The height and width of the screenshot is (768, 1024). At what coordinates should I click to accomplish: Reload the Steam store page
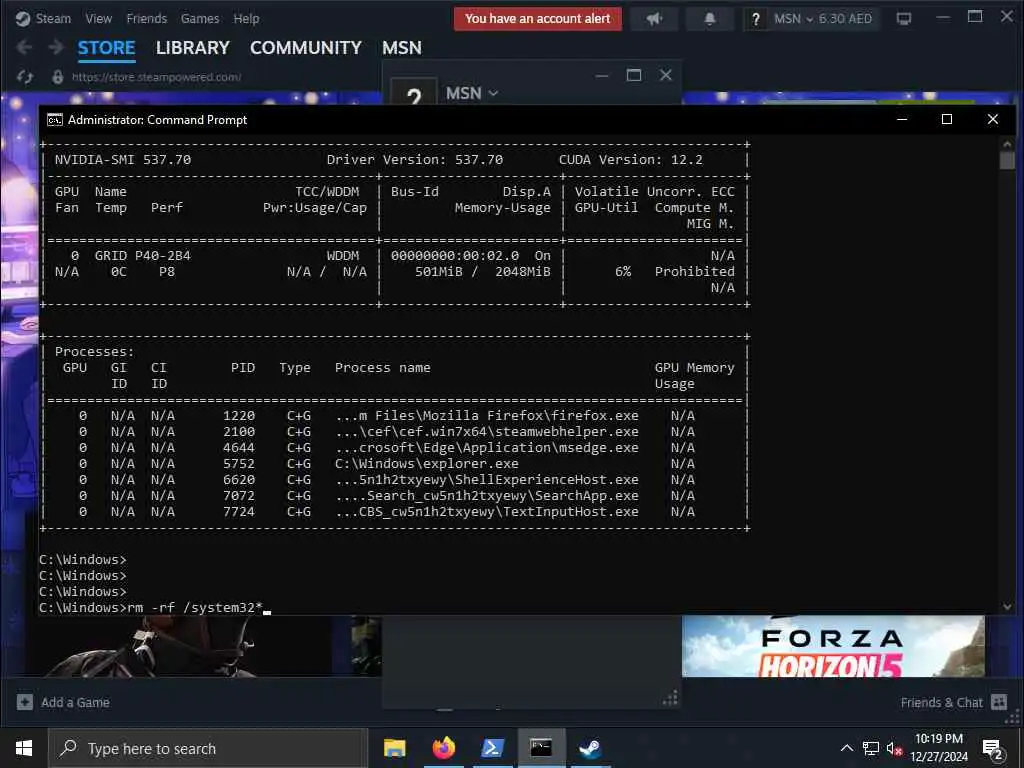tap(25, 77)
